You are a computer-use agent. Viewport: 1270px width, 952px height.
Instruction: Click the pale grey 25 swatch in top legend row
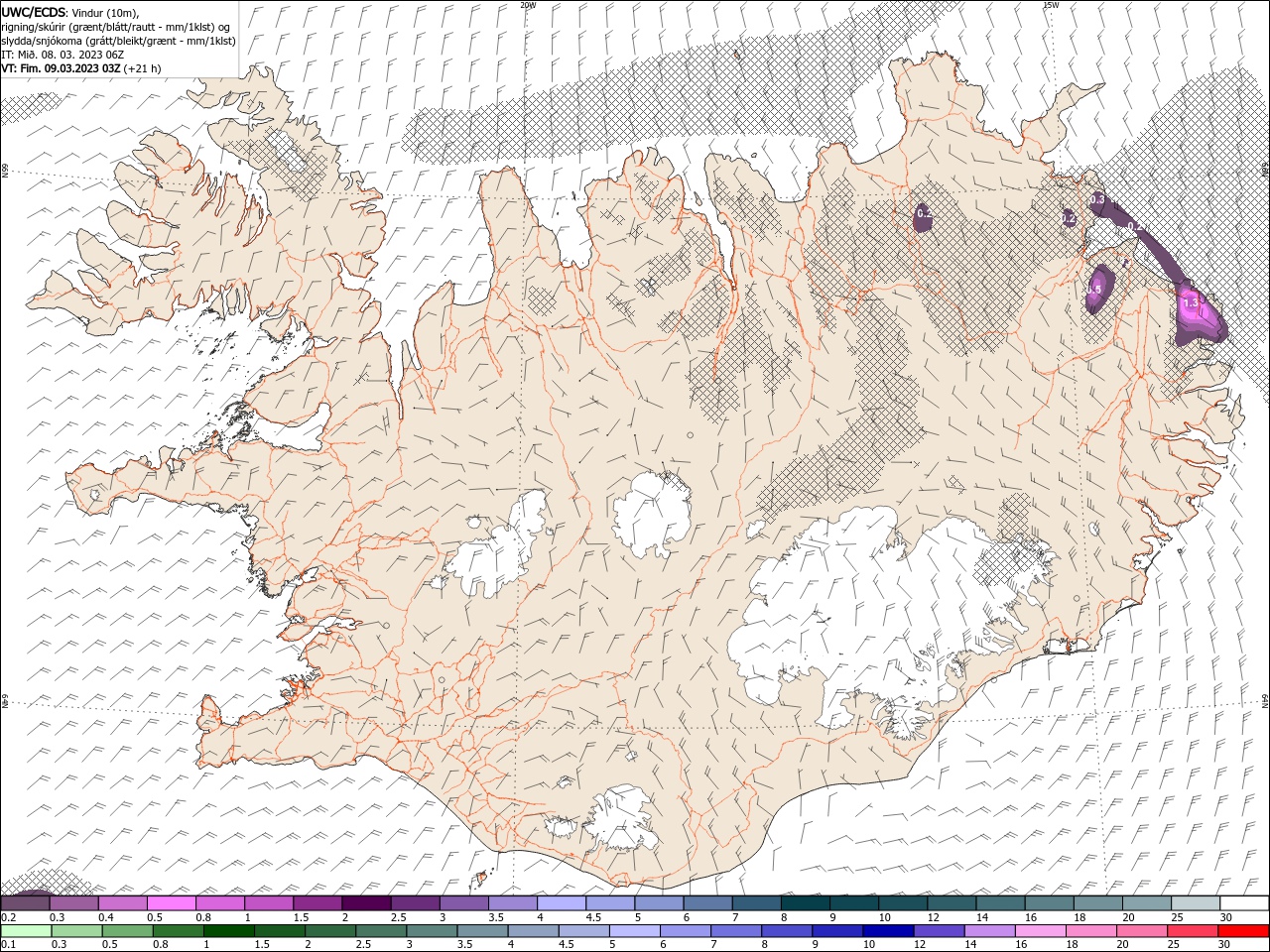1197,903
